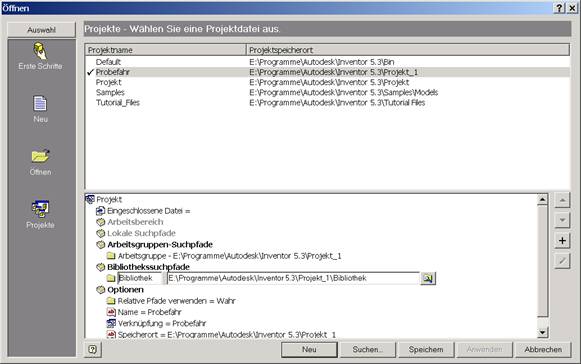Select the Neu document icon in sidebar

click(x=40, y=103)
